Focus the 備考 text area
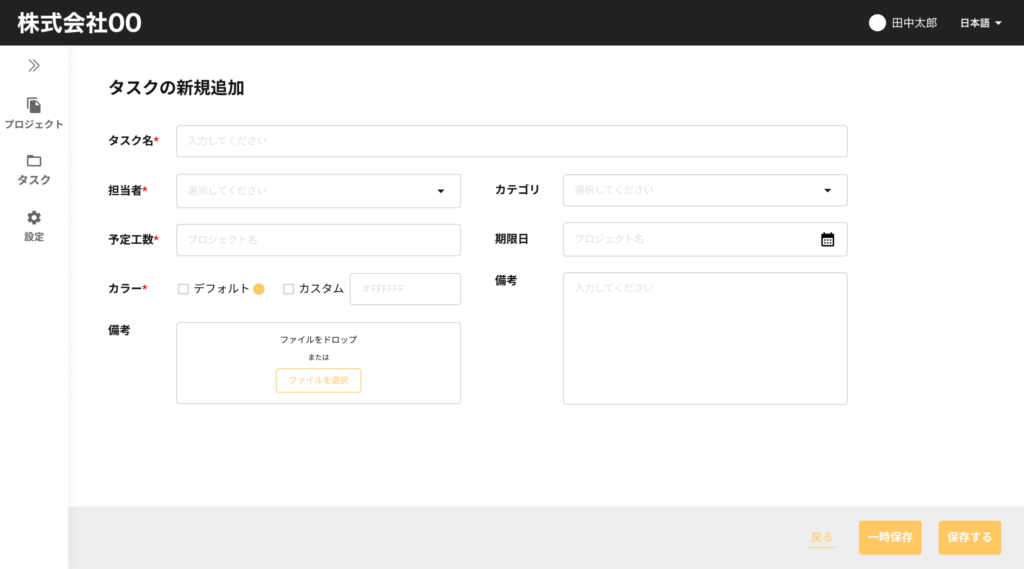This screenshot has height=569, width=1024. point(705,338)
